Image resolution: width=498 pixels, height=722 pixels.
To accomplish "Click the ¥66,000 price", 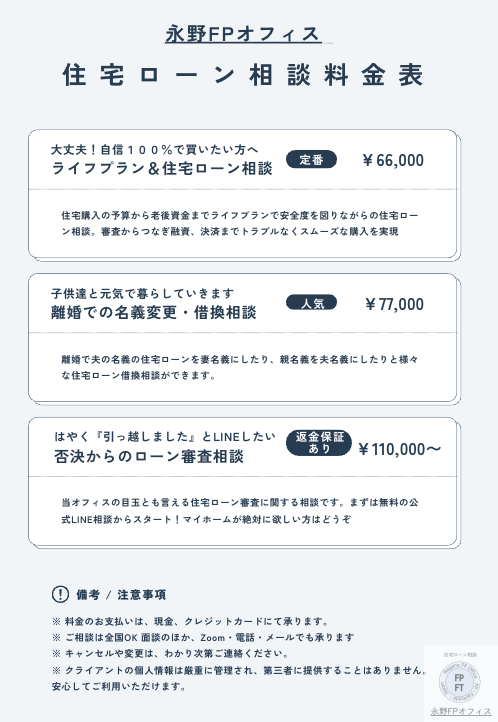I will click(x=393, y=160).
